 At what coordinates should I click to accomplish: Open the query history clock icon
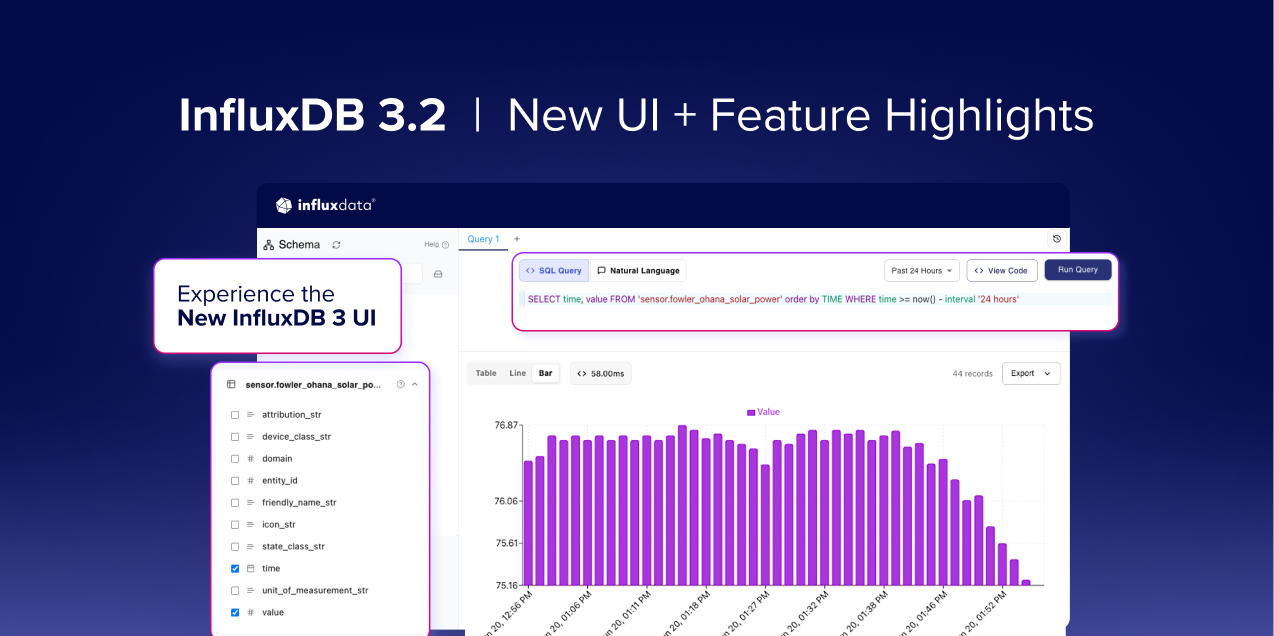[1057, 239]
